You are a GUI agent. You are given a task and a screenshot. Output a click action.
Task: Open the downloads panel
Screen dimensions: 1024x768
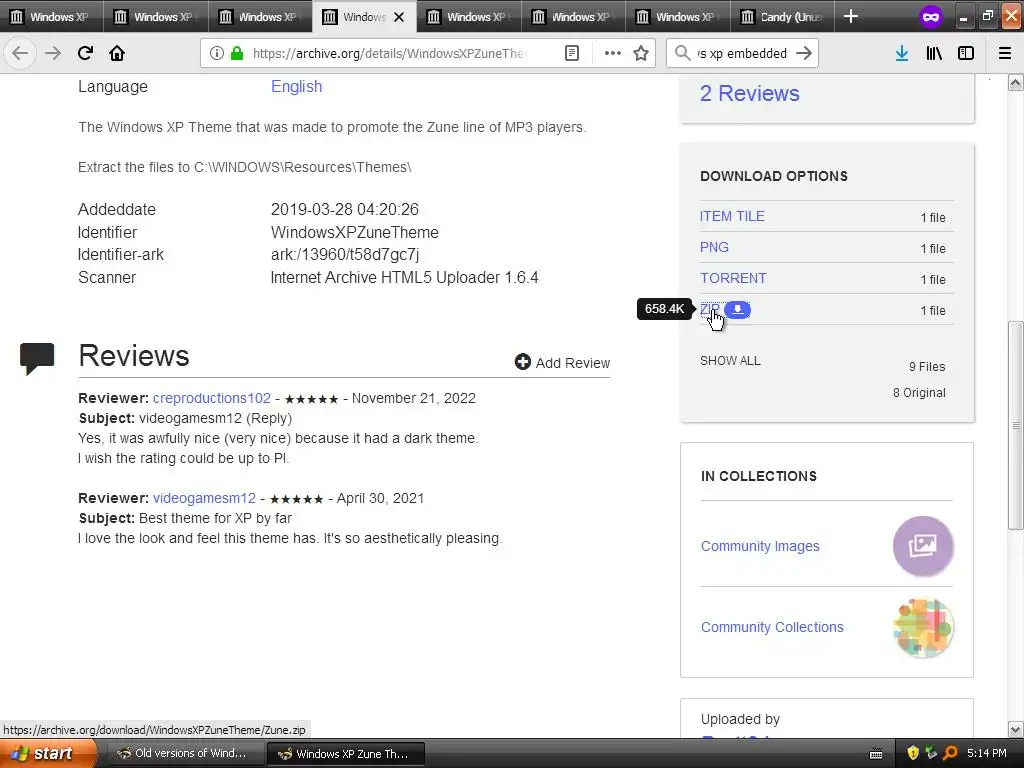pyautogui.click(x=902, y=53)
